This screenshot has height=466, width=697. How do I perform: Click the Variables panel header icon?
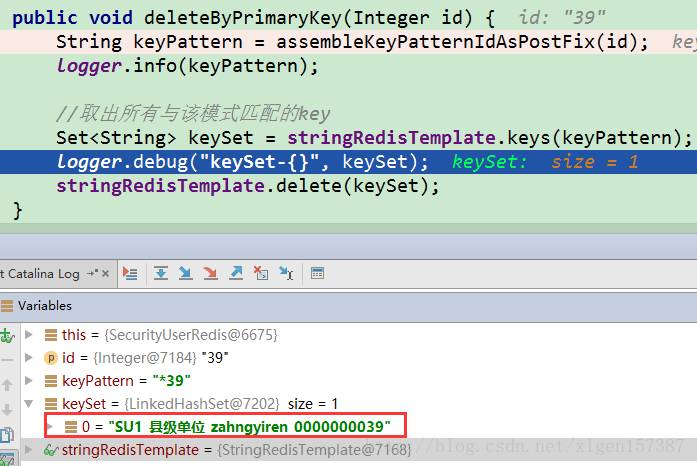[7, 306]
